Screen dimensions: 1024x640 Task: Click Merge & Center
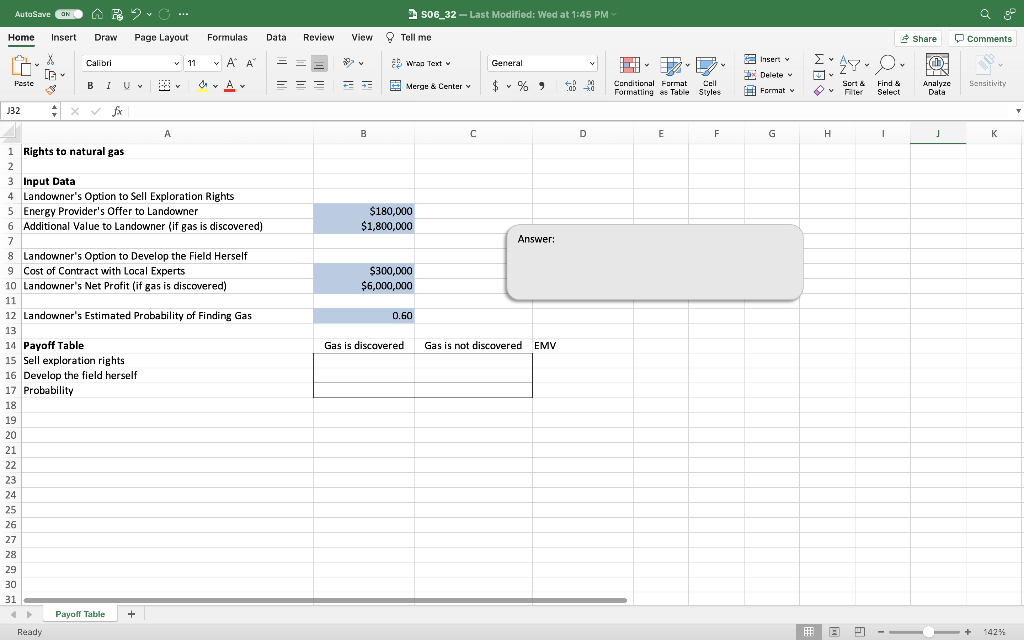[x=430, y=86]
